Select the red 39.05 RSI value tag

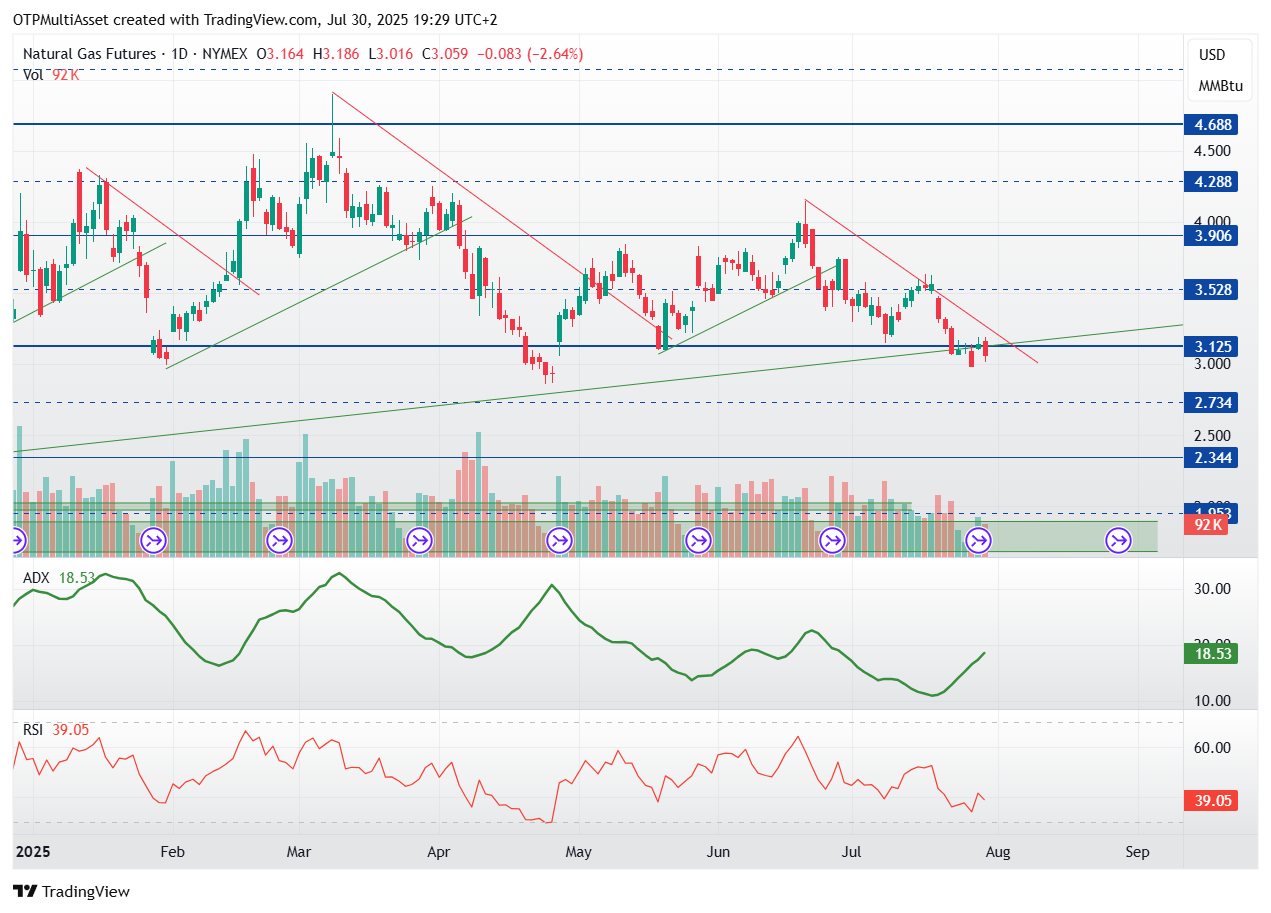(1211, 800)
